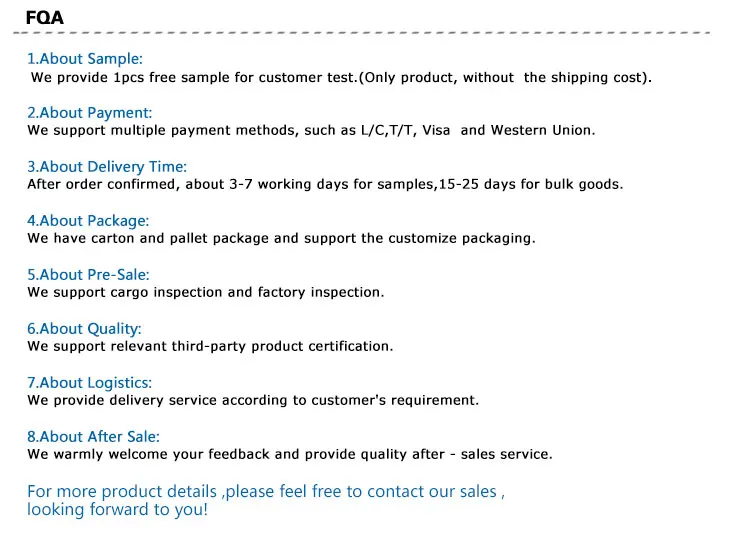This screenshot has width=750, height=536.
Task: Click the multiple payment methods sentence
Action: (311, 131)
